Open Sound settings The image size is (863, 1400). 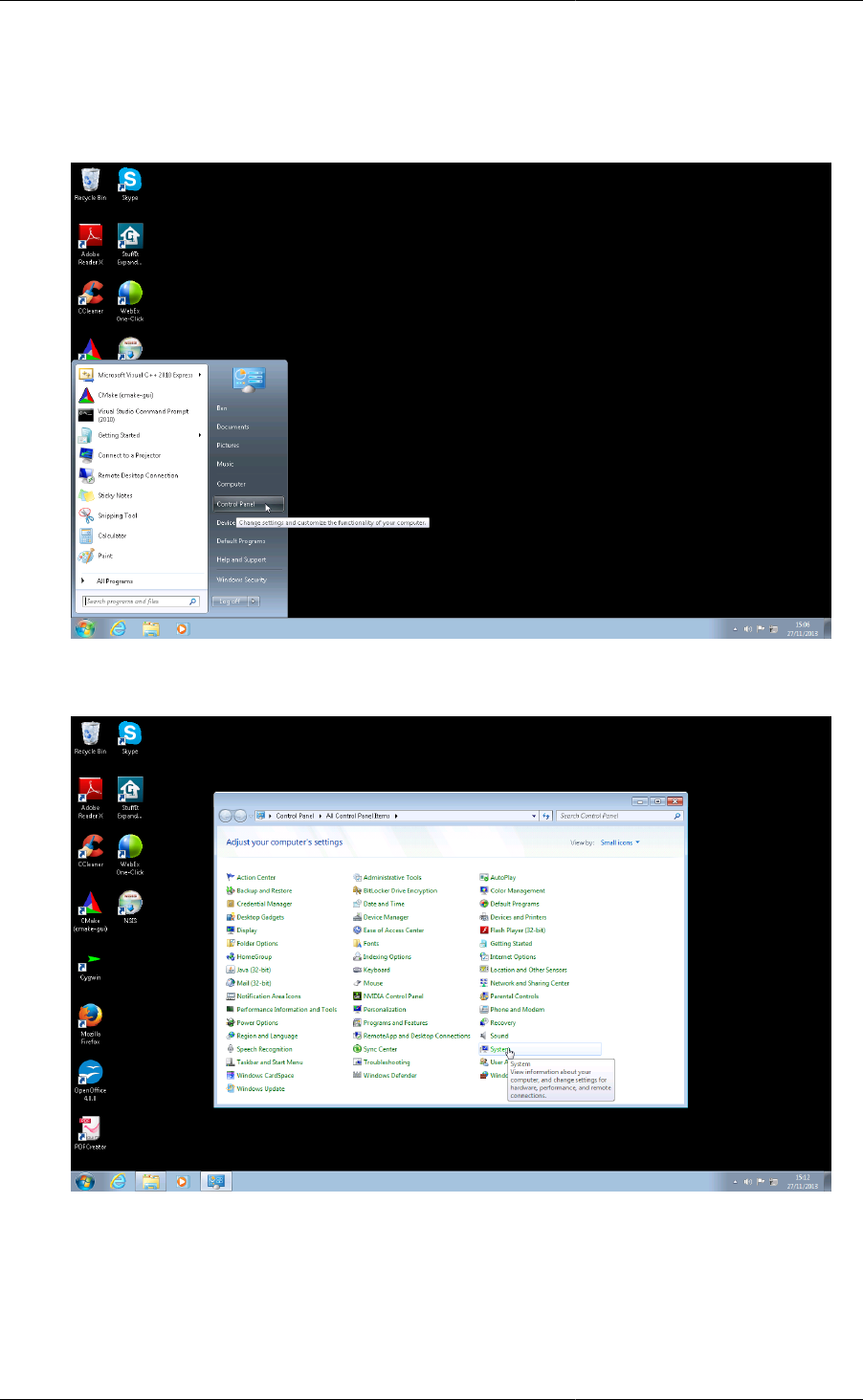(495, 1036)
